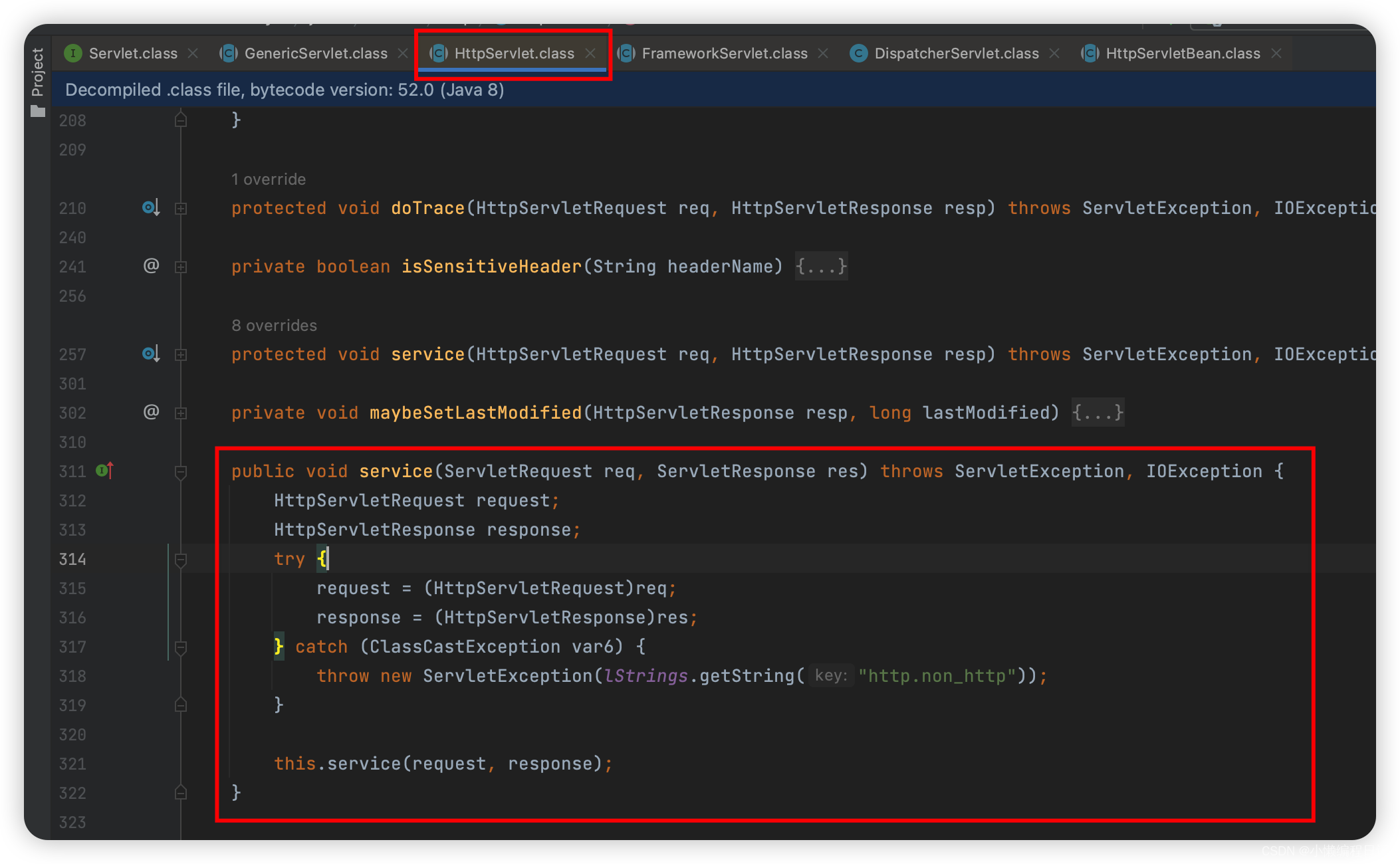Switch to the GenericServlet.class tab
Screen dimensions: 1400x864
315,53
